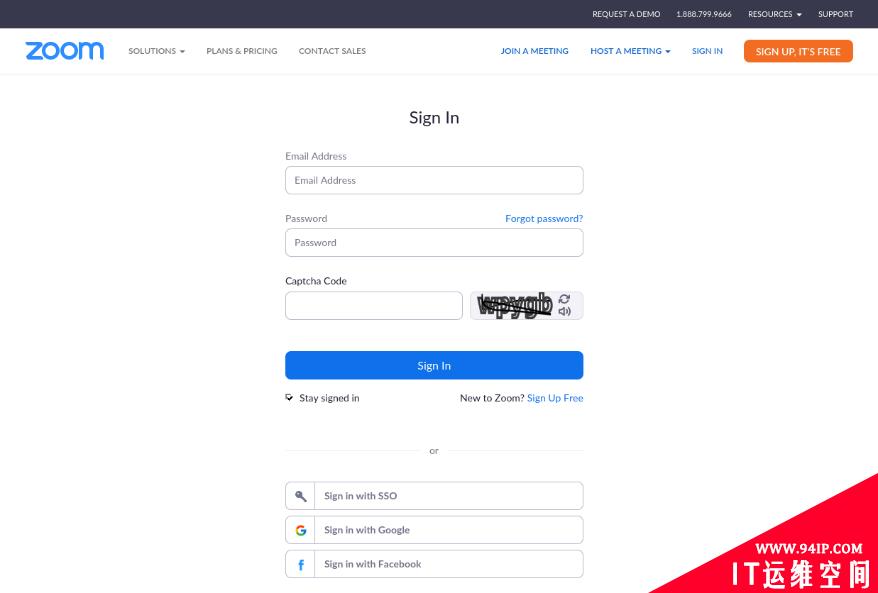Click the Google G icon
This screenshot has width=878, height=593.
pyautogui.click(x=301, y=530)
